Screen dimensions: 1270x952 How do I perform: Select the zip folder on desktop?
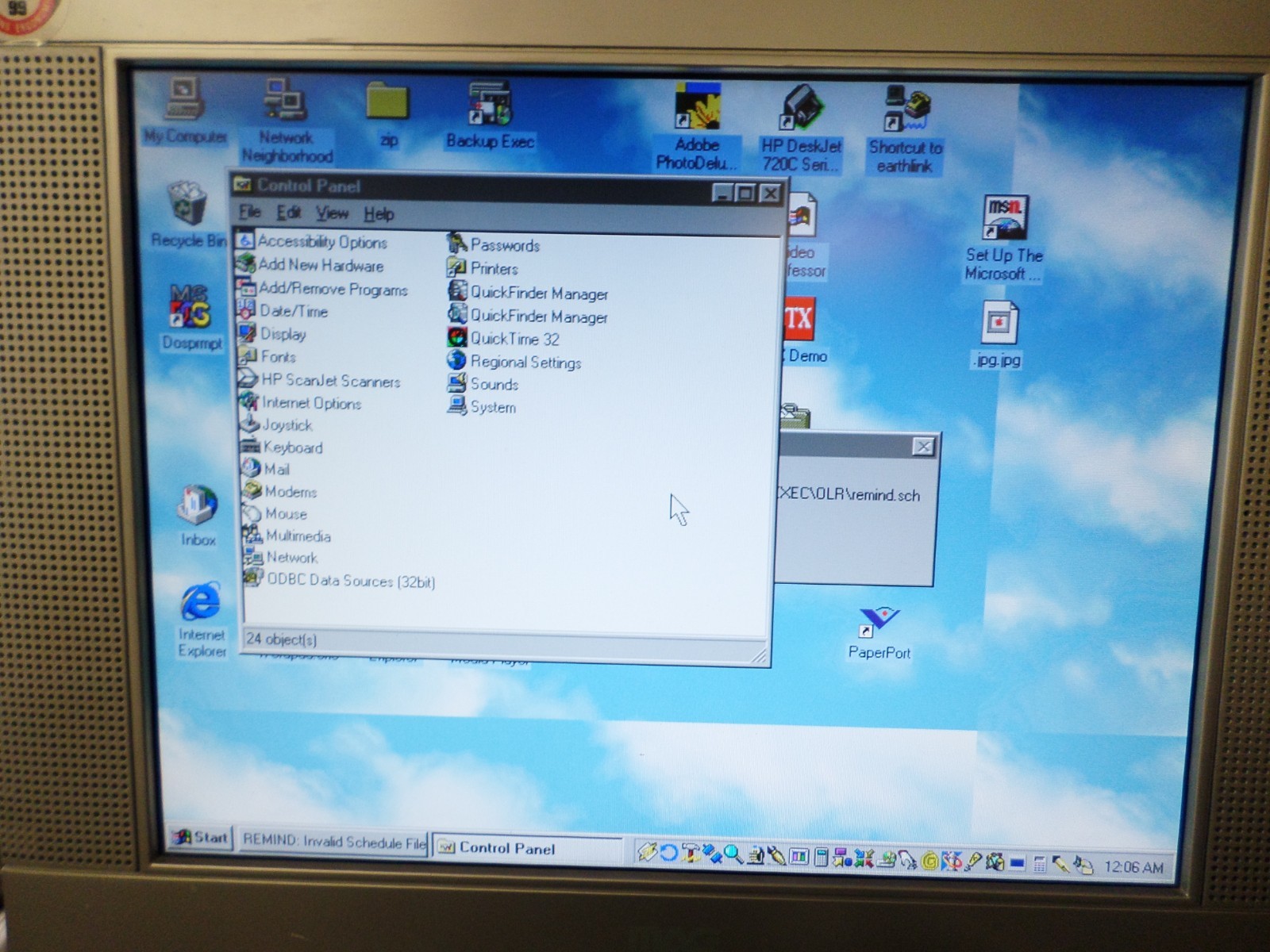[x=388, y=115]
